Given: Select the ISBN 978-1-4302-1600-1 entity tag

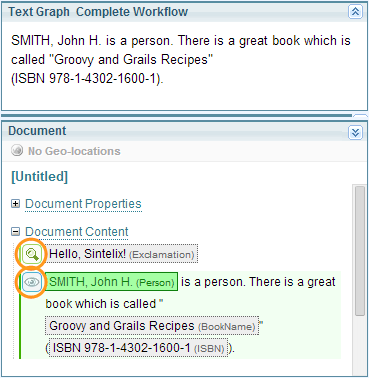Looking at the screenshot, I should coord(138,348).
